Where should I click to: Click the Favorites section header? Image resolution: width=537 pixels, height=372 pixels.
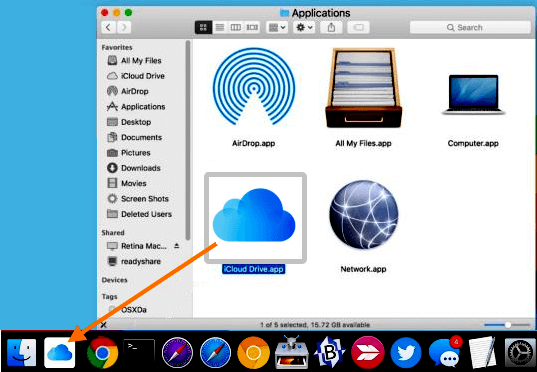(117, 47)
